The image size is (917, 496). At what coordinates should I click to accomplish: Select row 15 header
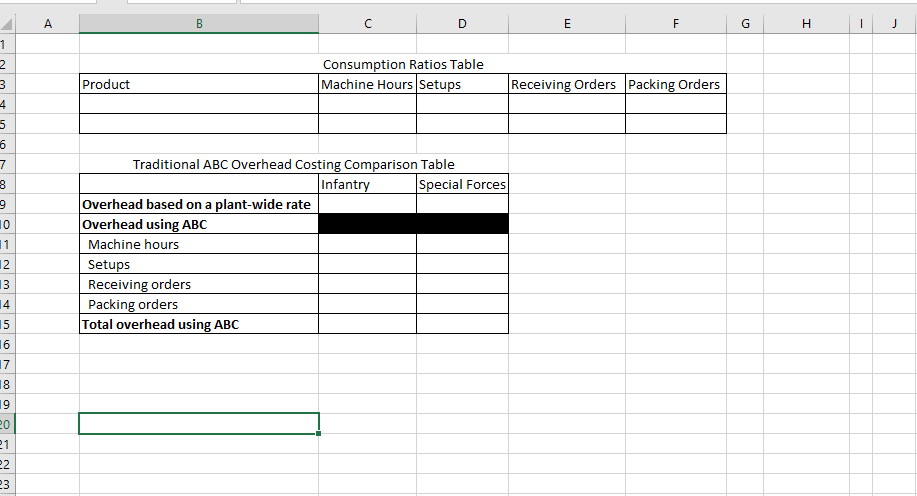[x=6, y=324]
